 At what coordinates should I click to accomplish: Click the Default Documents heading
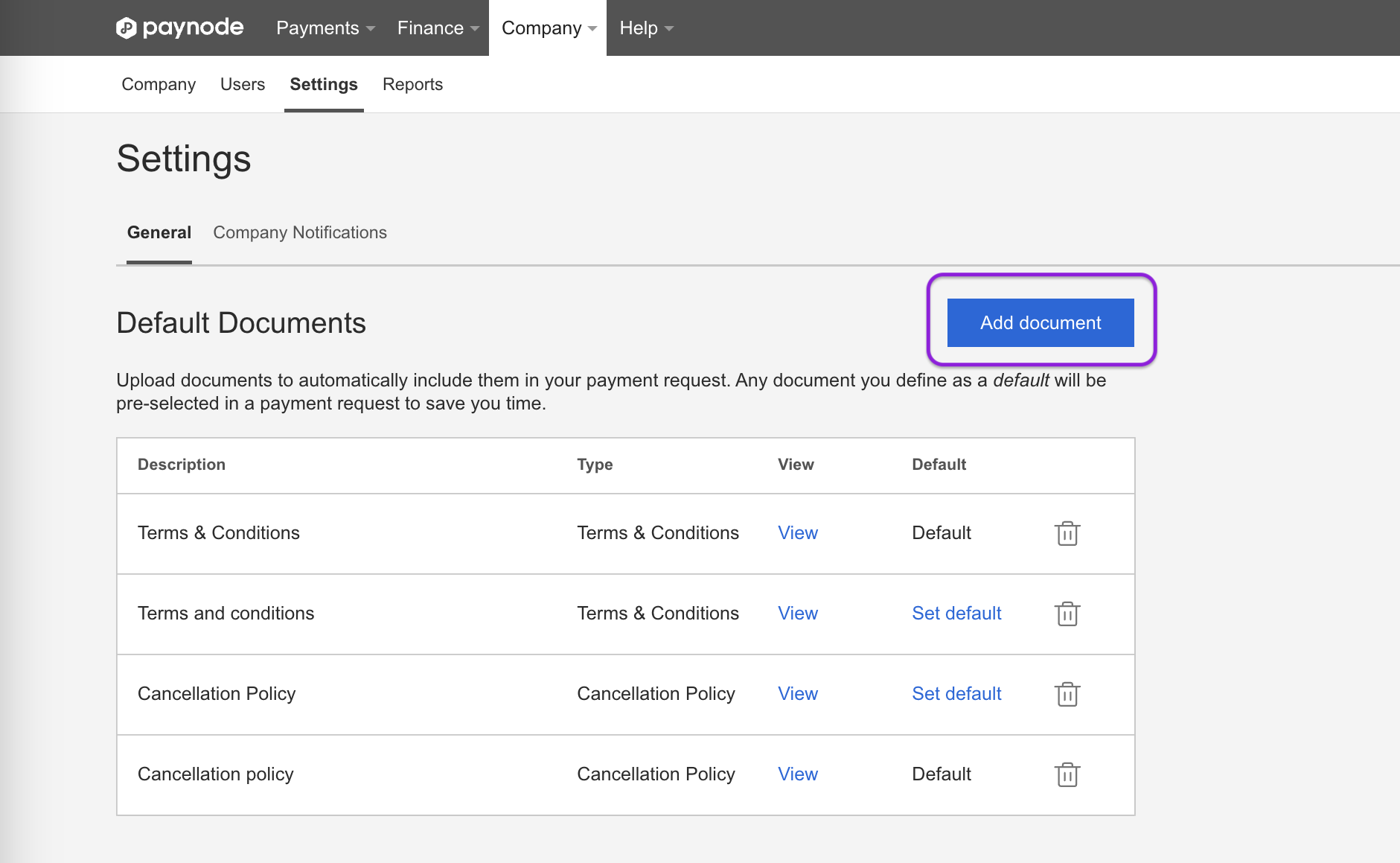point(241,323)
